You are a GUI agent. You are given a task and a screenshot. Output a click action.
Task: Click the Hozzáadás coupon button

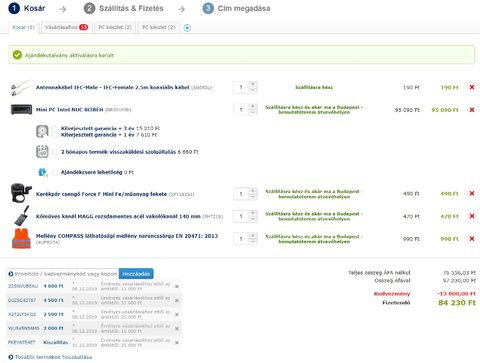pos(136,274)
